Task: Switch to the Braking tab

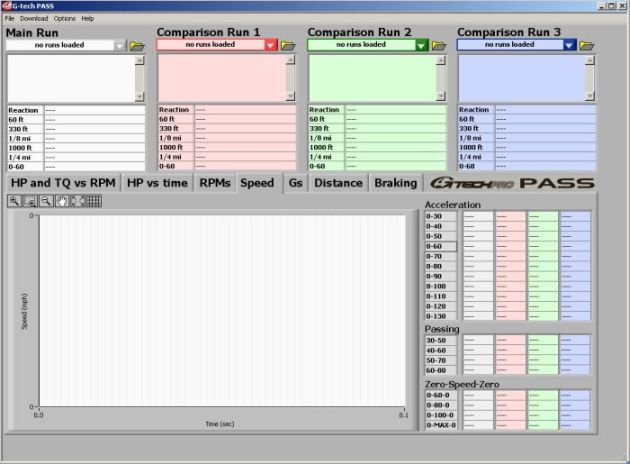Action: click(395, 183)
